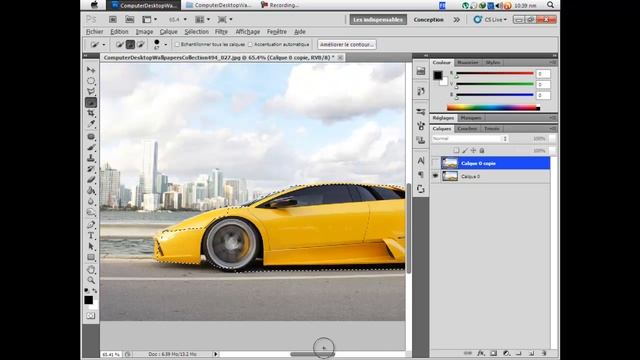Toggle lock all padlock icon
The height and width of the screenshot is (360, 640).
click(482, 151)
